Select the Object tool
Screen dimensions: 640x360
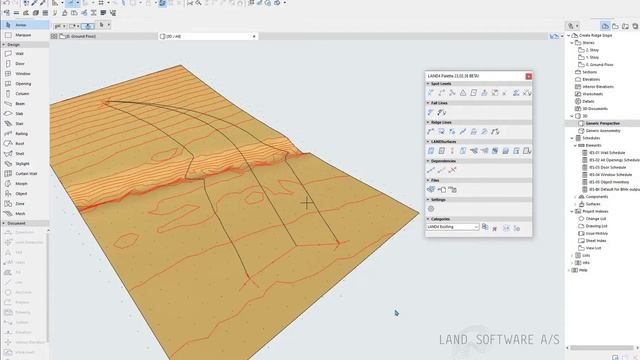tap(24, 193)
